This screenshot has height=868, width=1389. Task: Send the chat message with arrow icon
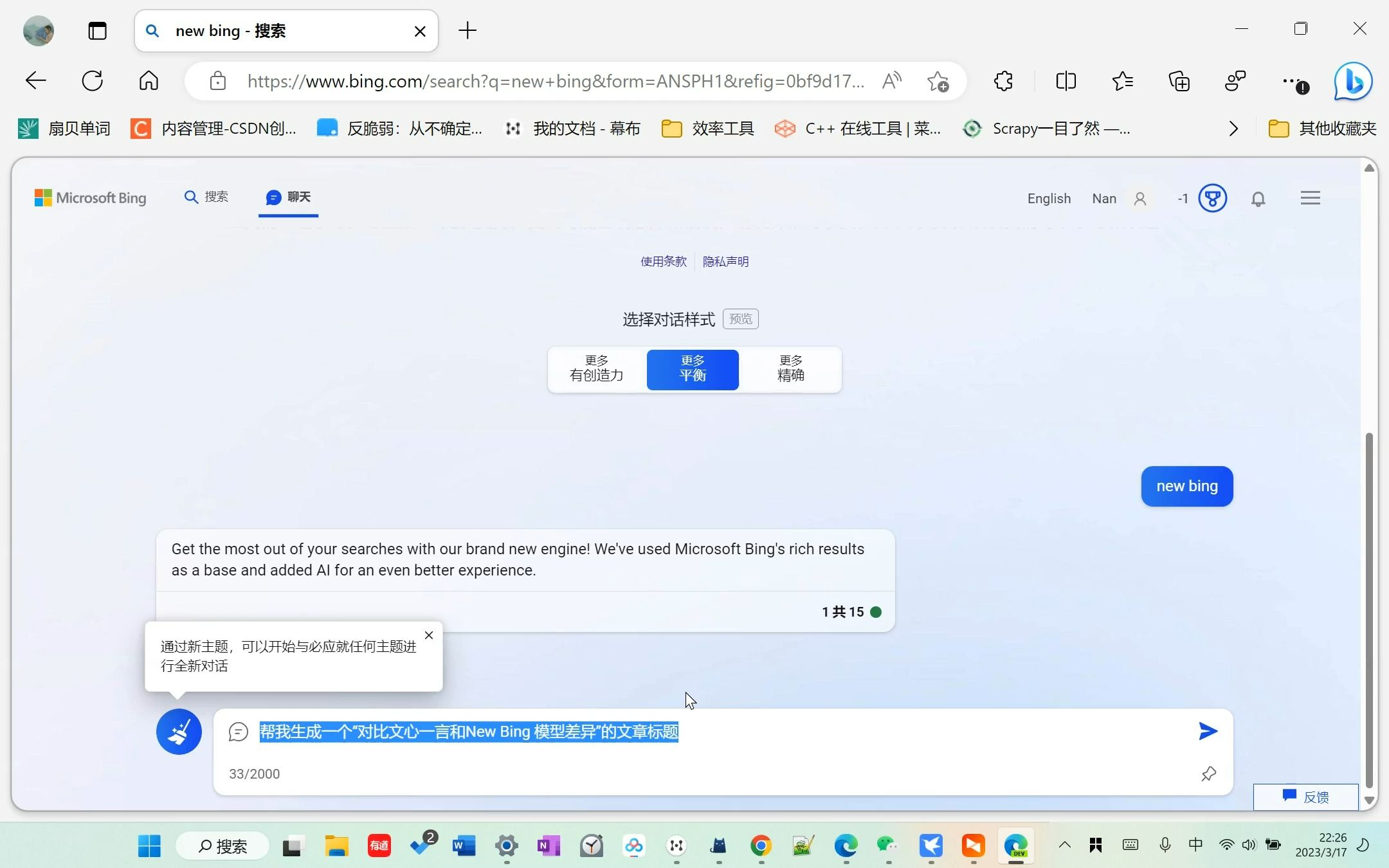1208,731
